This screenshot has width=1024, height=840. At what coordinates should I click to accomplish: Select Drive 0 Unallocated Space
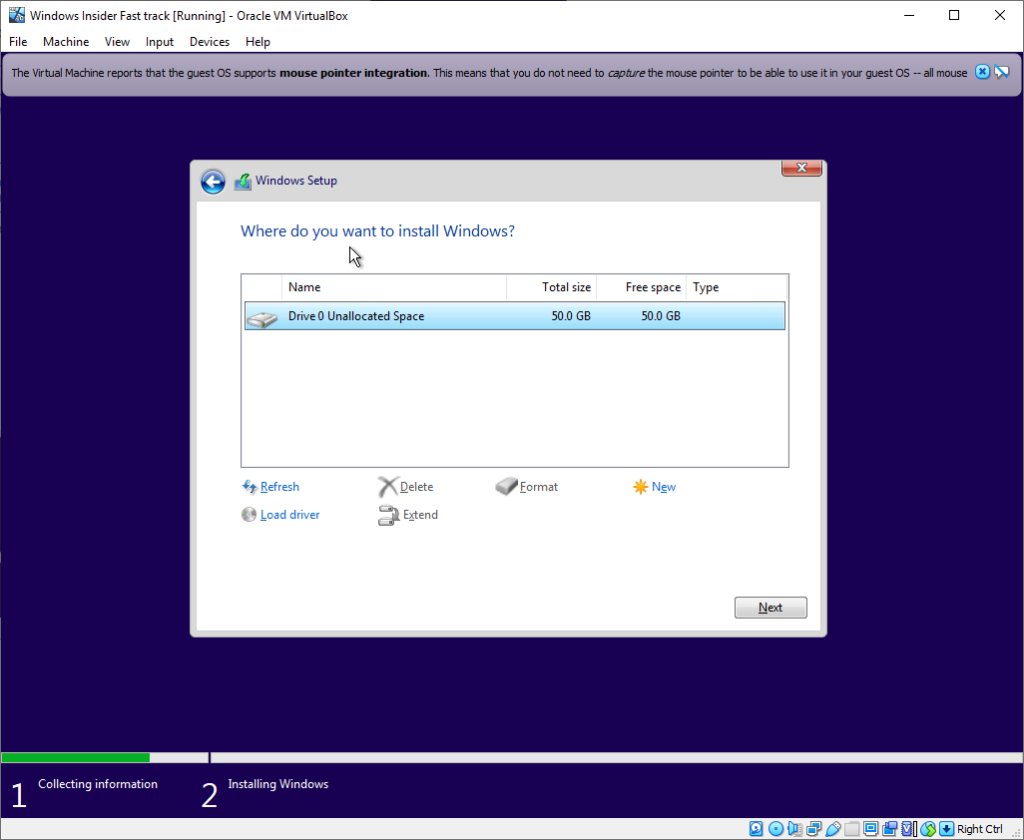coord(515,316)
